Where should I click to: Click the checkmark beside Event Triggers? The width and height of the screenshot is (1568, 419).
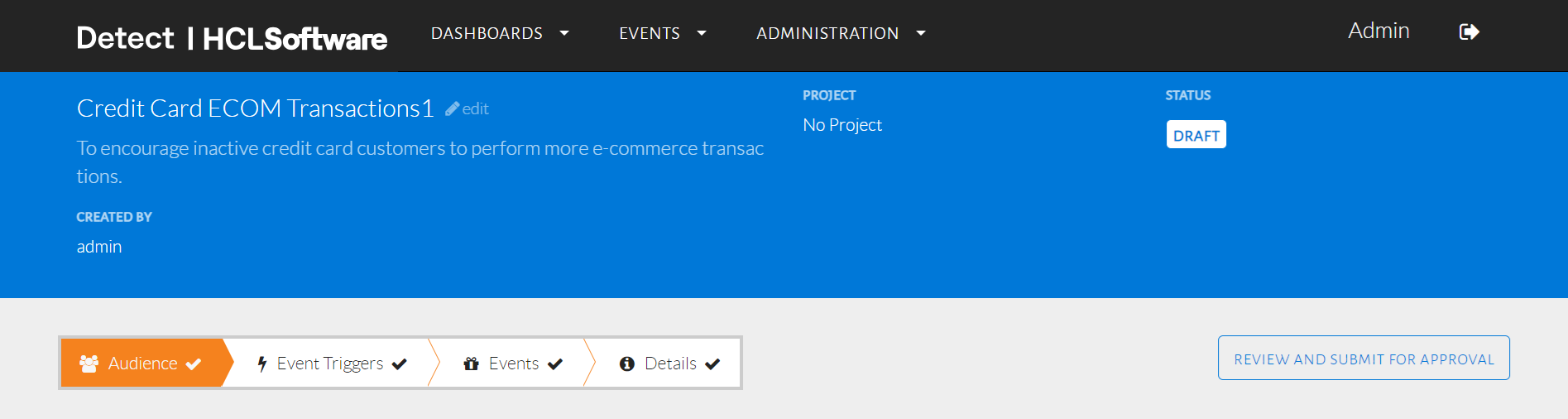[400, 364]
